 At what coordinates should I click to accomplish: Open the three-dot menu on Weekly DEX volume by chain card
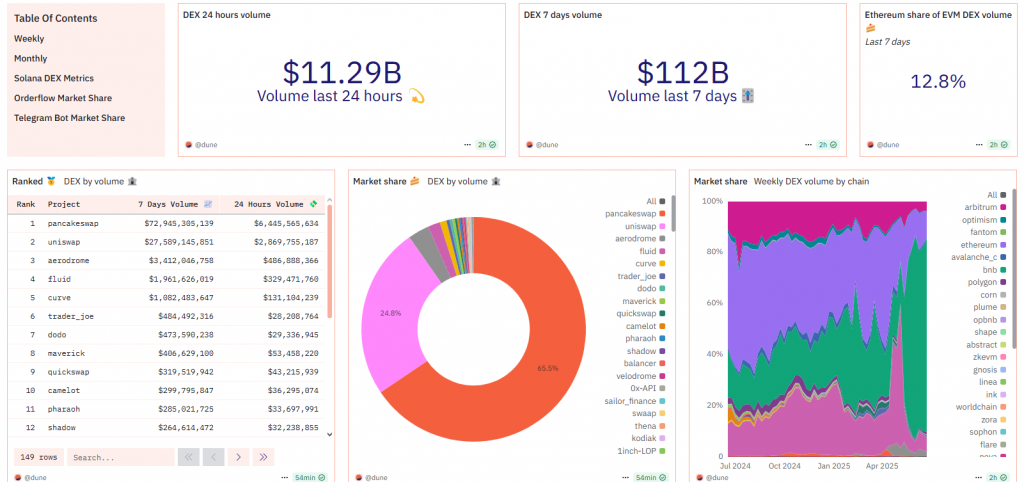(978, 477)
